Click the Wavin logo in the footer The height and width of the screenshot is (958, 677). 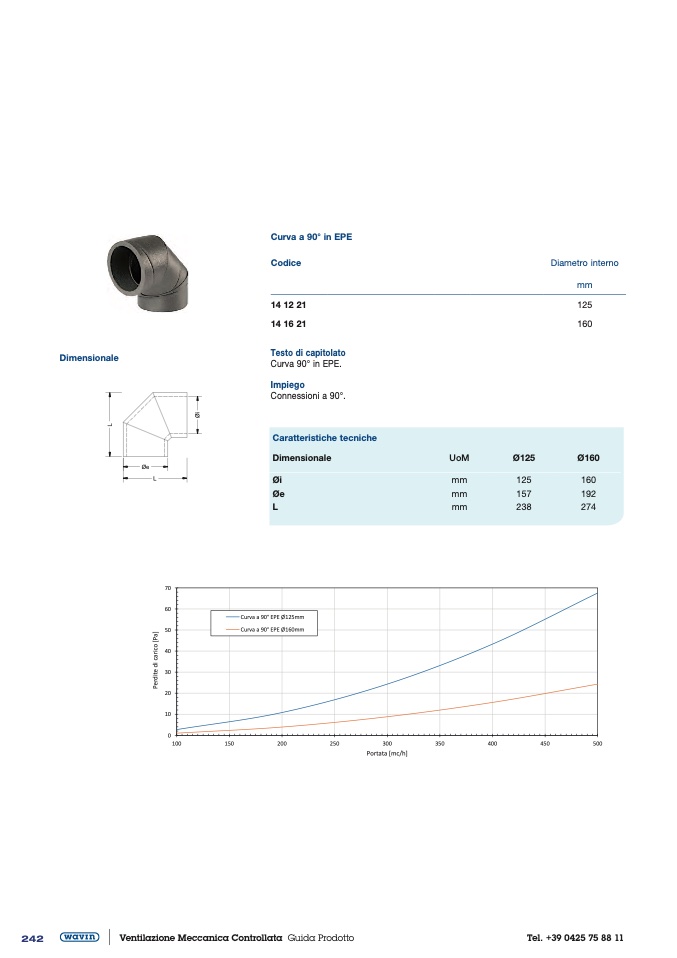pos(79,938)
